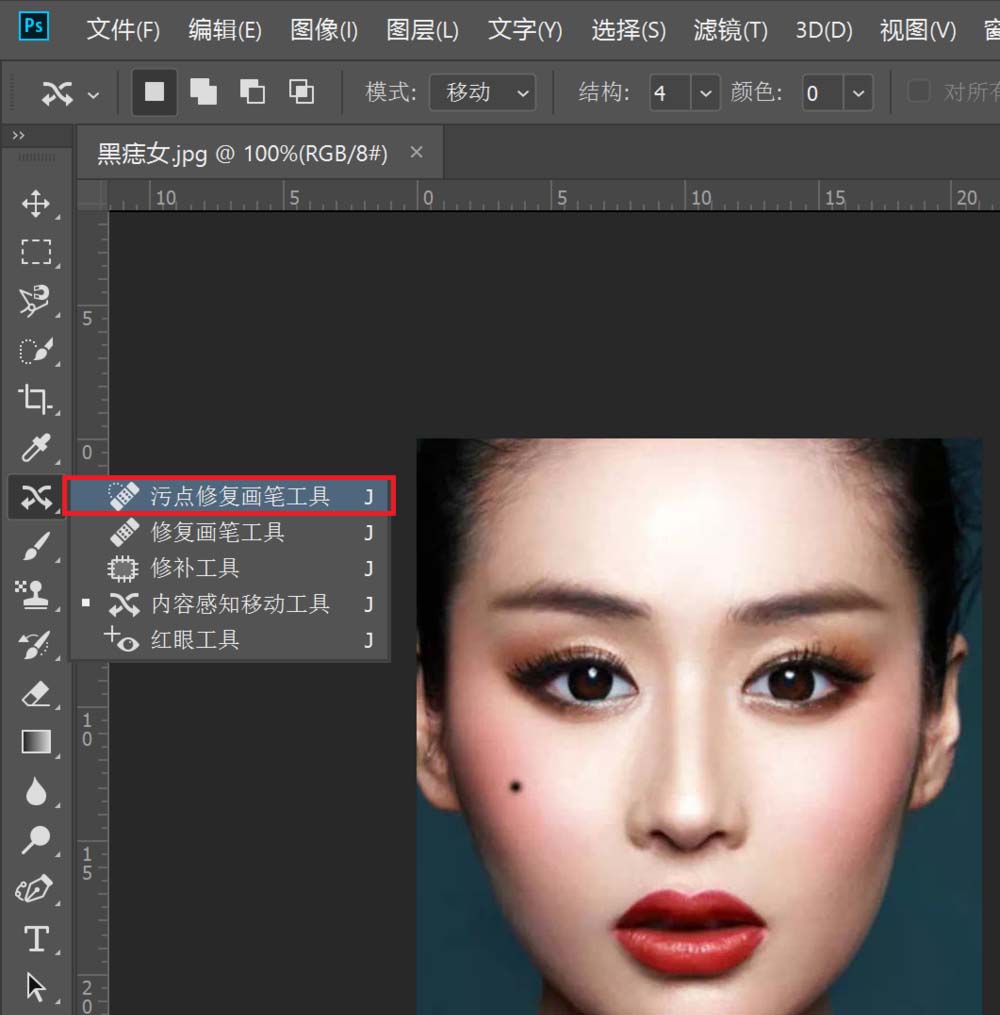Image resolution: width=1000 pixels, height=1015 pixels.
Task: Click the Content-Aware Move tool in toolbar
Action: [36, 497]
